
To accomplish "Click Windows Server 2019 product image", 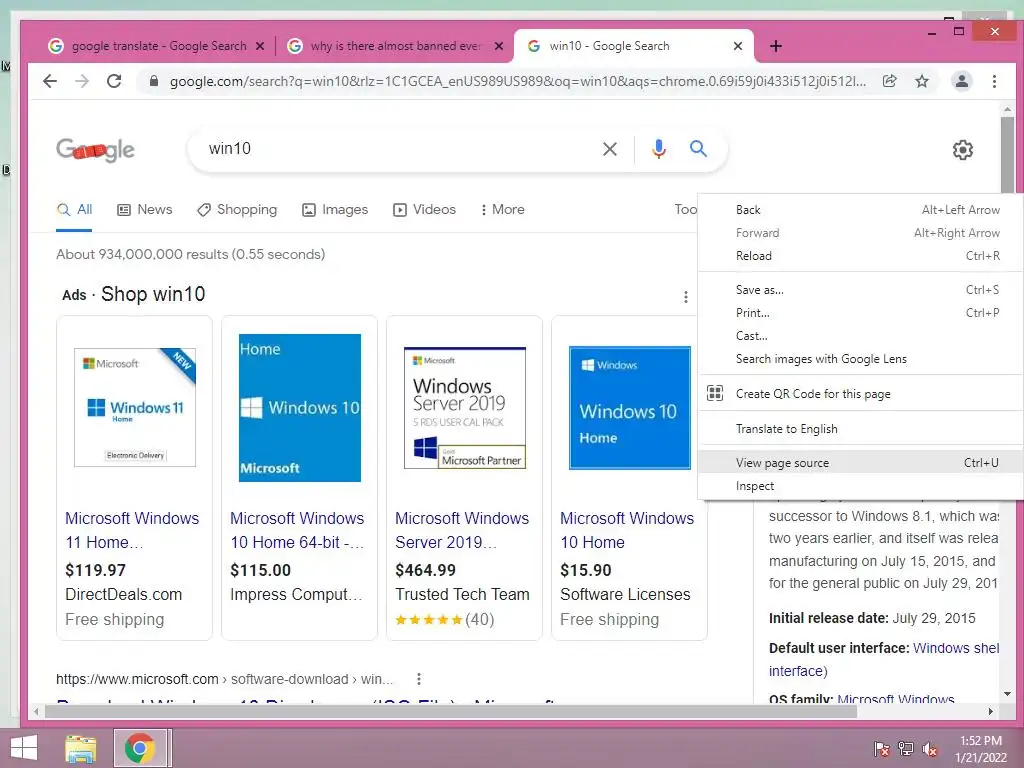I will tap(464, 408).
